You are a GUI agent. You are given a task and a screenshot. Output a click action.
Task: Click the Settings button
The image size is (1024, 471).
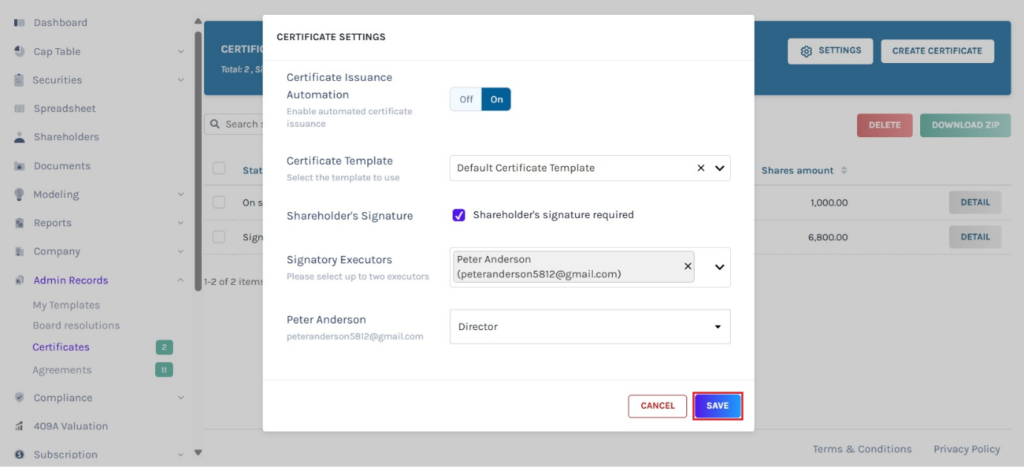point(830,51)
